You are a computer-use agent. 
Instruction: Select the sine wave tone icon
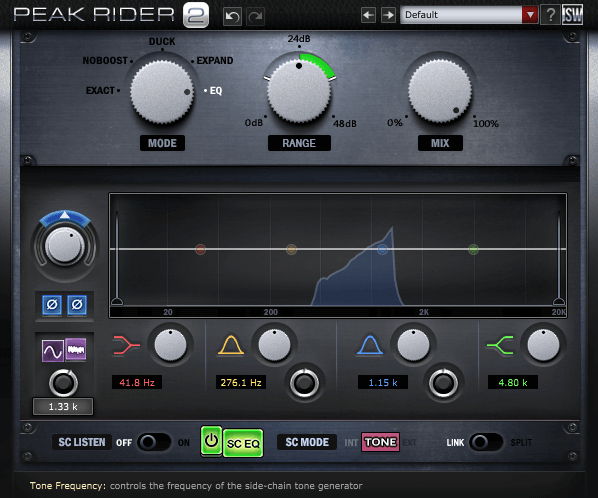[x=53, y=350]
